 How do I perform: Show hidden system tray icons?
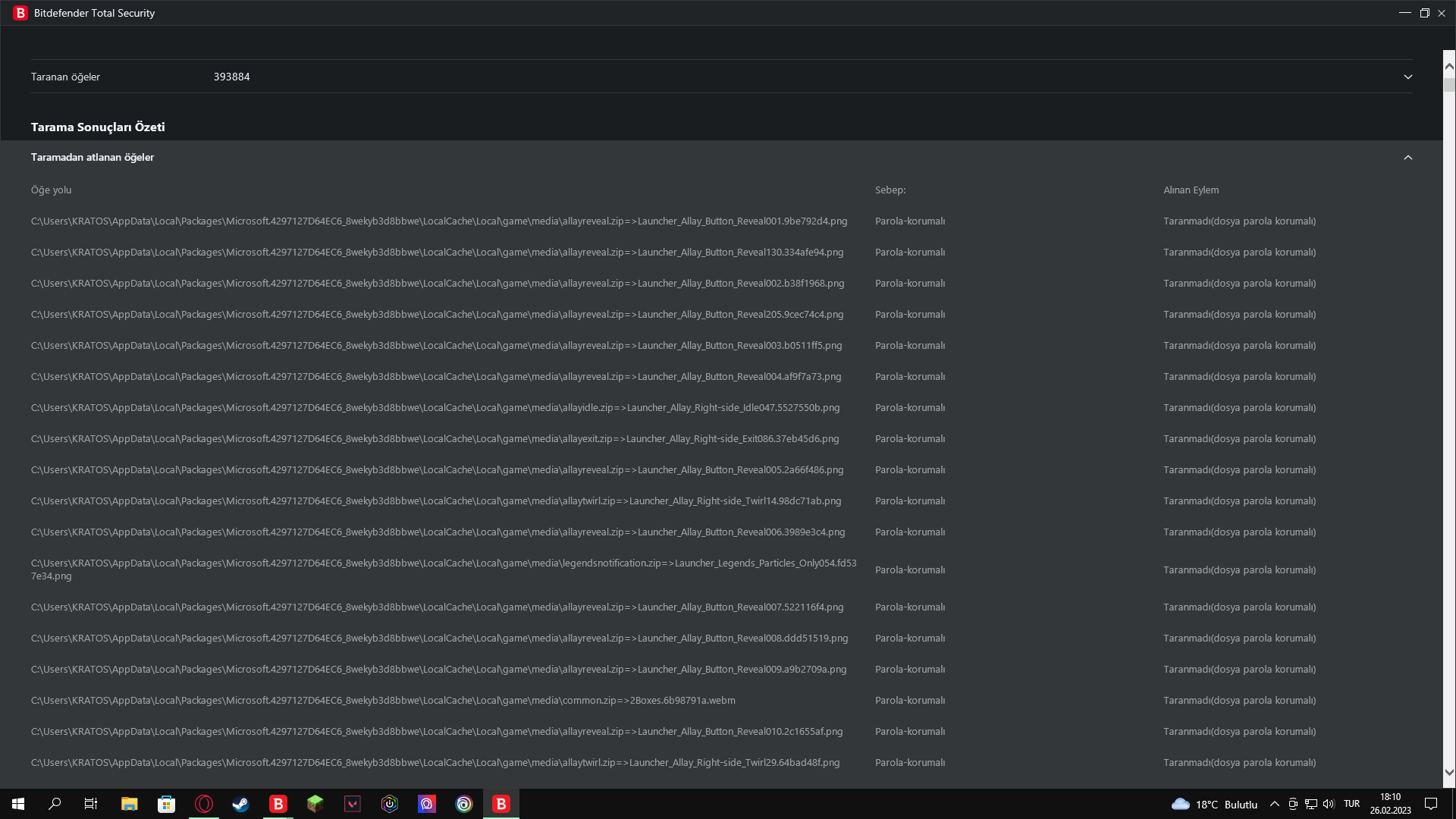pyautogui.click(x=1274, y=804)
